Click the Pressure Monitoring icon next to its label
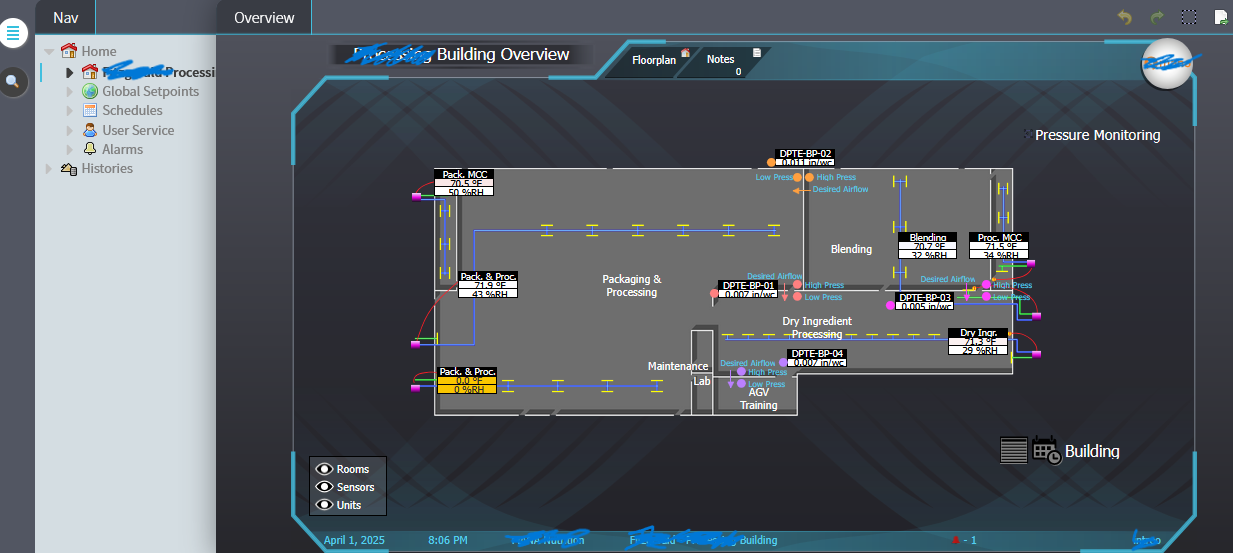The height and width of the screenshot is (553, 1233). [1028, 134]
